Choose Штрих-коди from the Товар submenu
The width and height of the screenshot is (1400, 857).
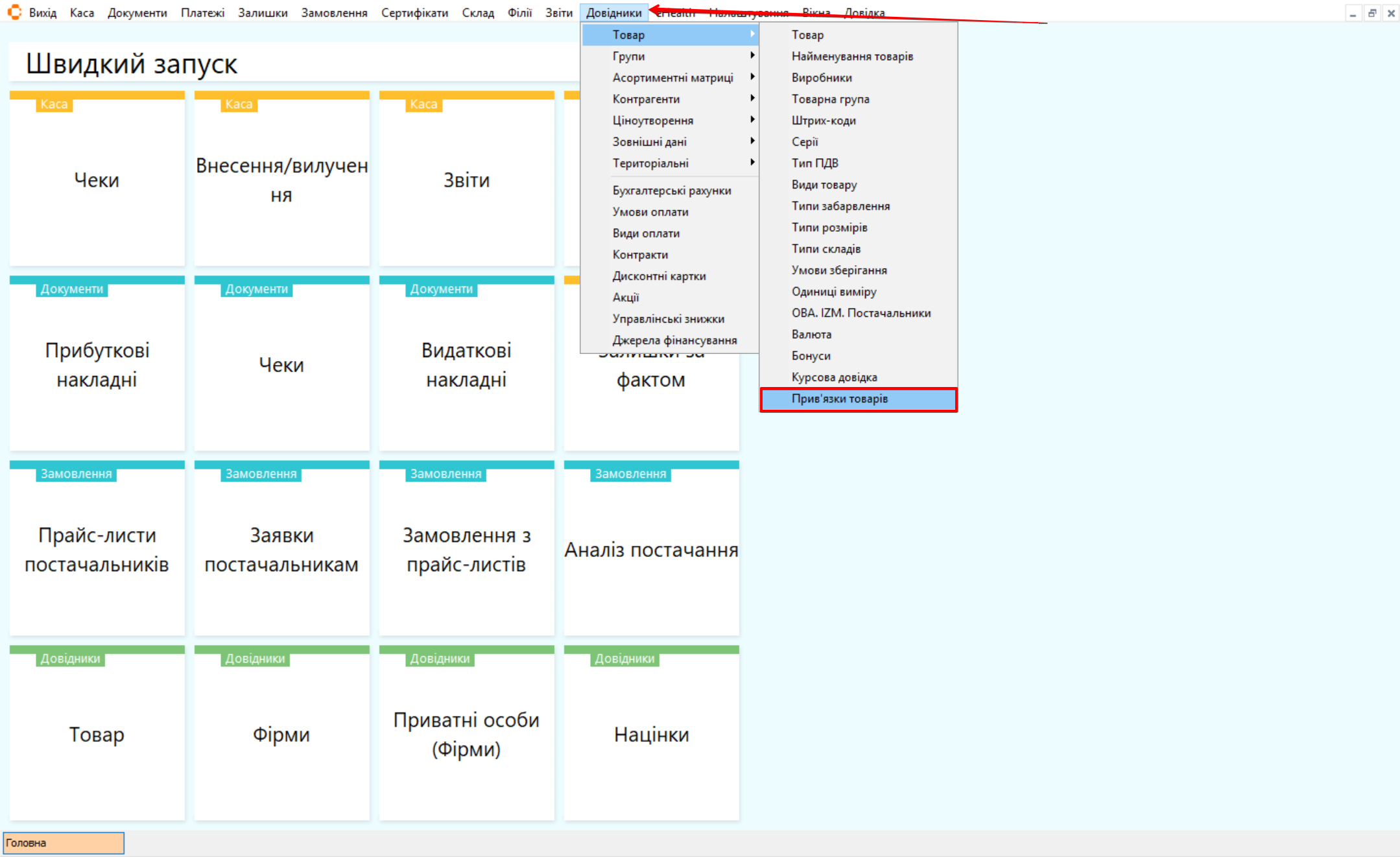click(824, 120)
